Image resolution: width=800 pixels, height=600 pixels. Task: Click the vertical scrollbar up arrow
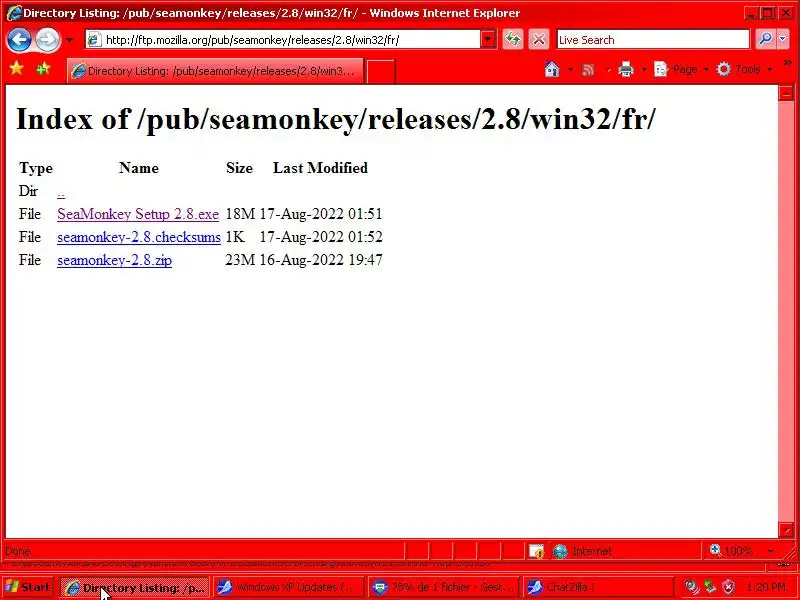click(786, 93)
